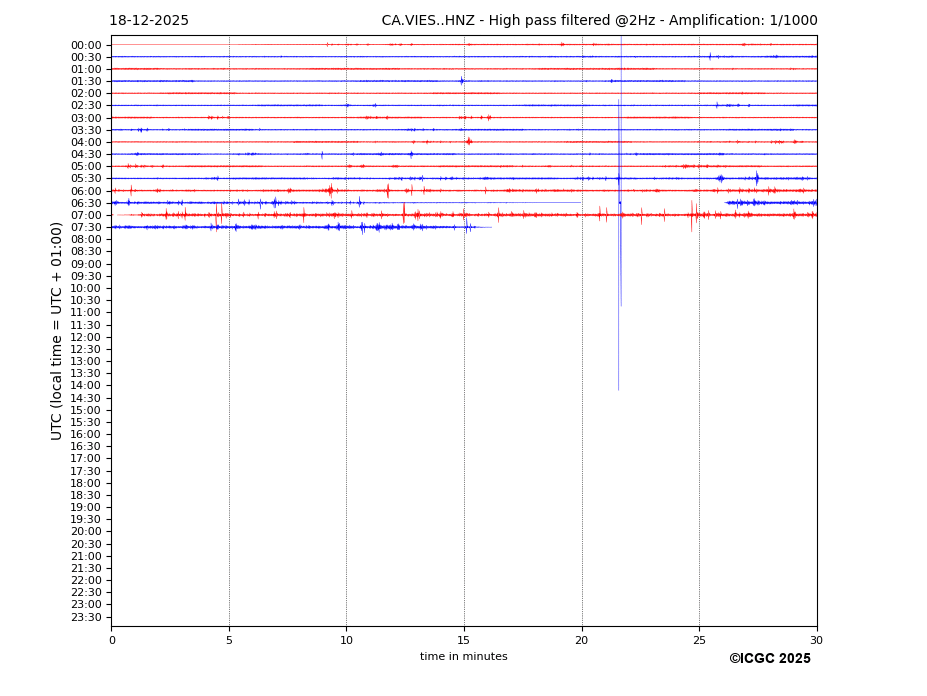Viewport: 927px width, 696px height.
Task: Click the 'time in minutes' axis label
Action: point(463,656)
